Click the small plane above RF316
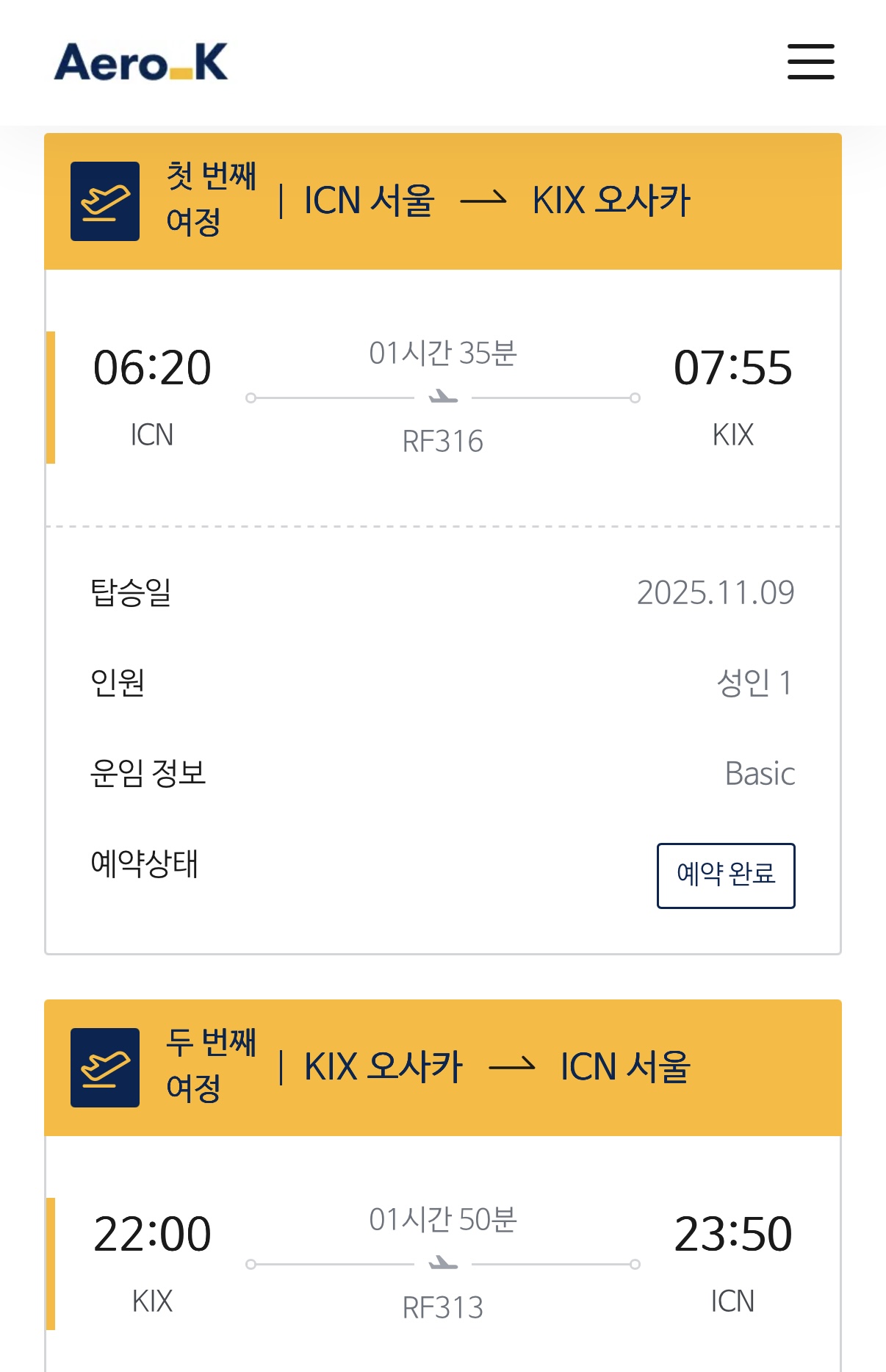886x1372 pixels. pos(443,398)
